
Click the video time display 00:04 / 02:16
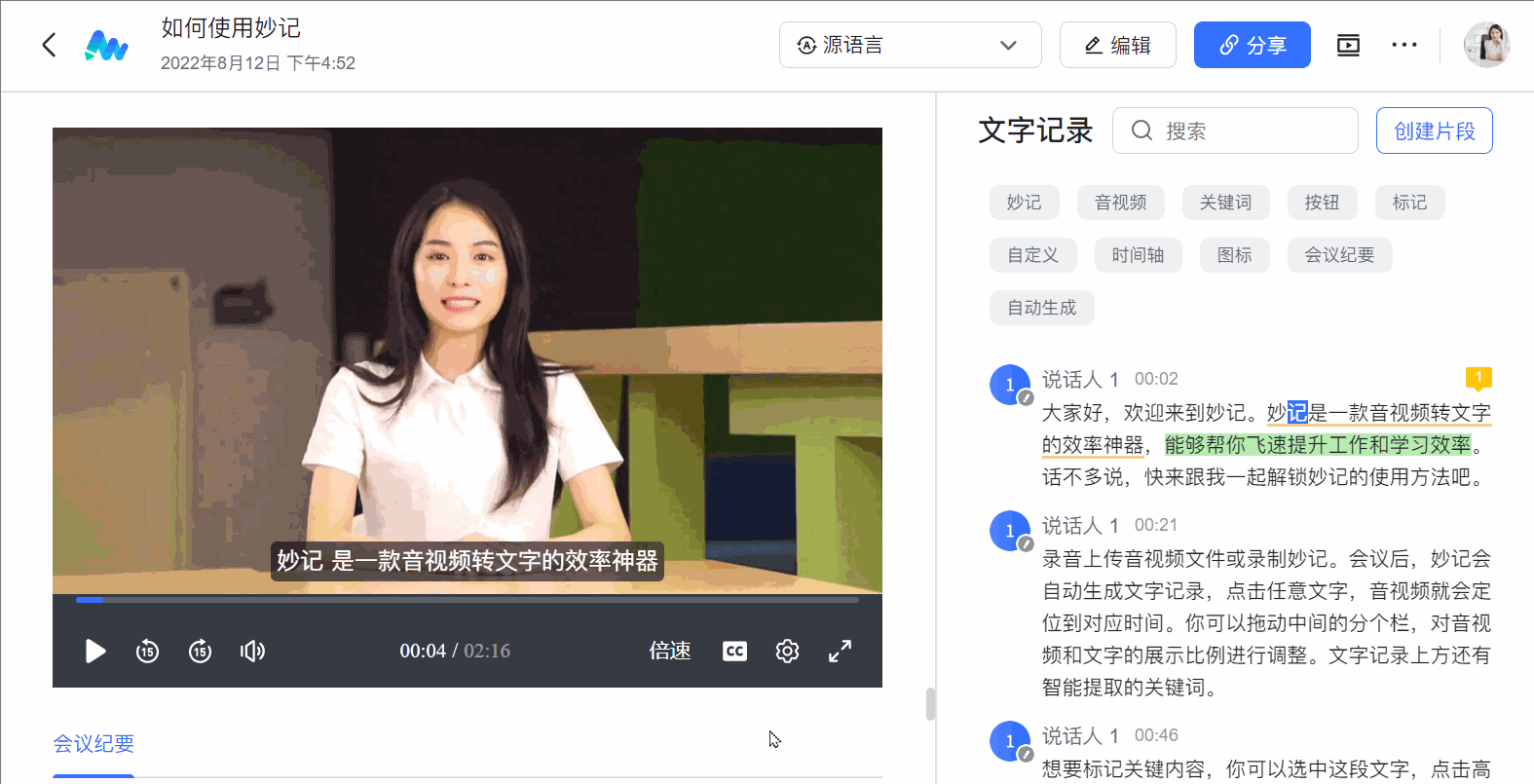pyautogui.click(x=455, y=651)
